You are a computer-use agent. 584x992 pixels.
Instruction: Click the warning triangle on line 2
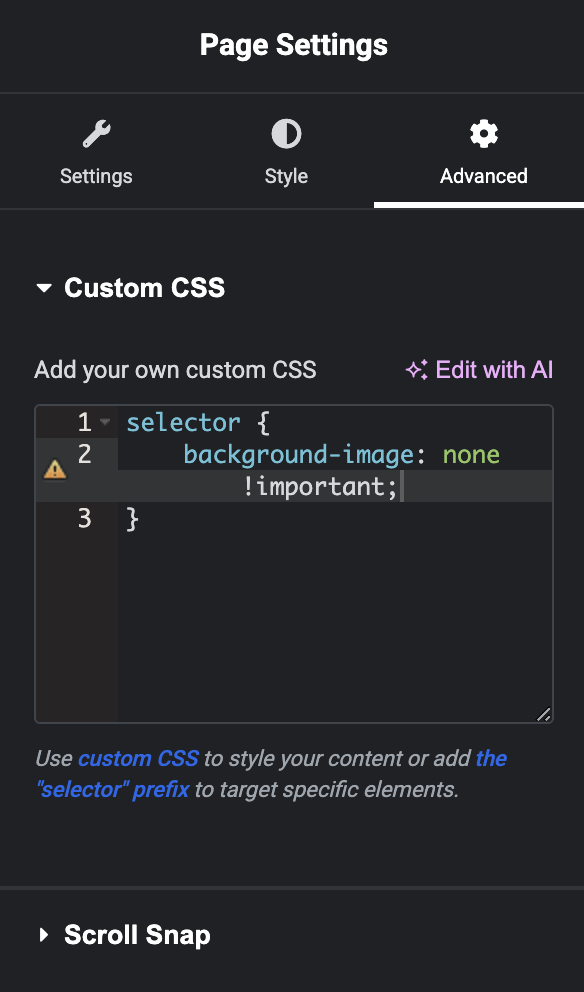click(x=54, y=469)
